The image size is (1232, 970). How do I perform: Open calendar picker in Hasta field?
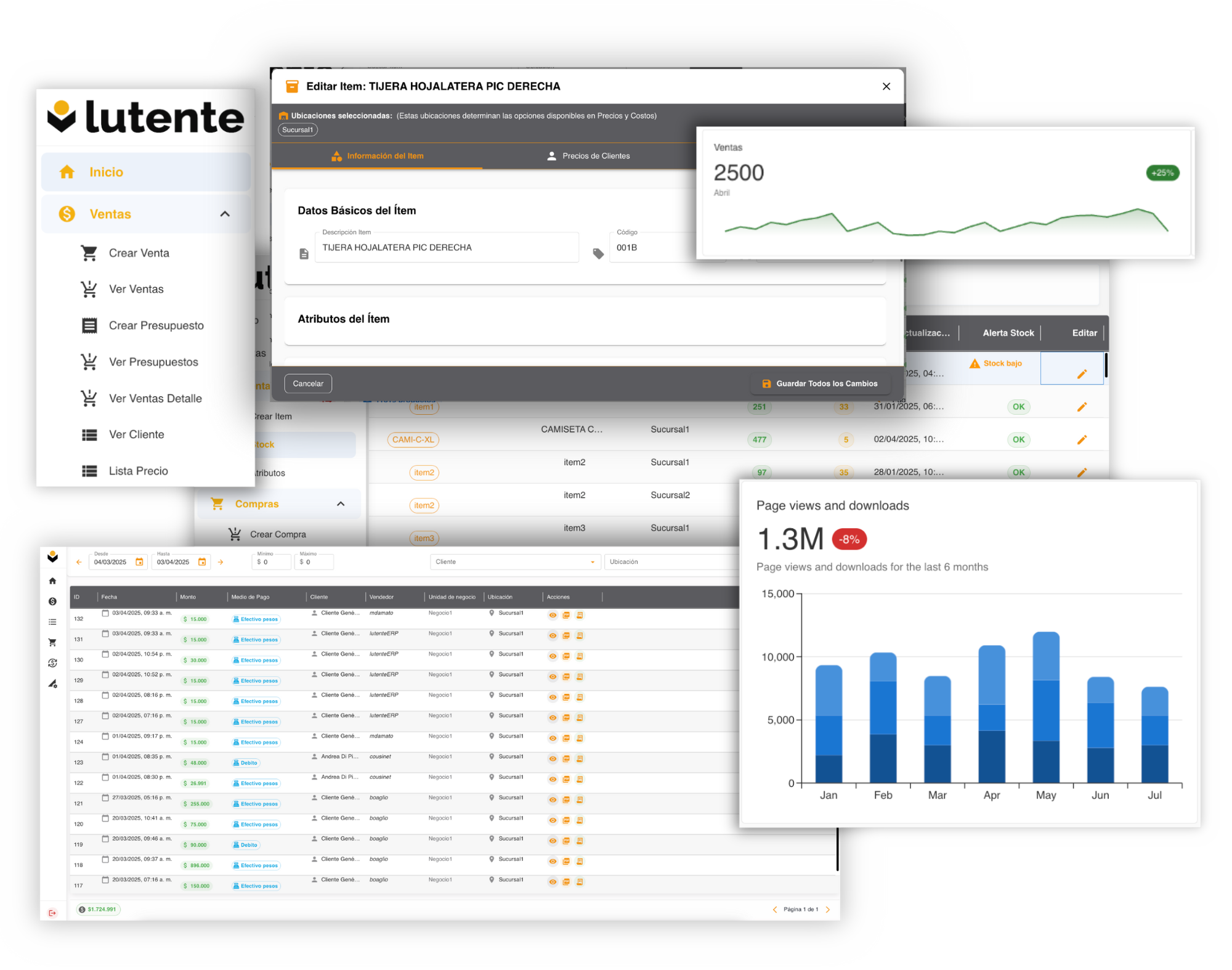click(202, 562)
